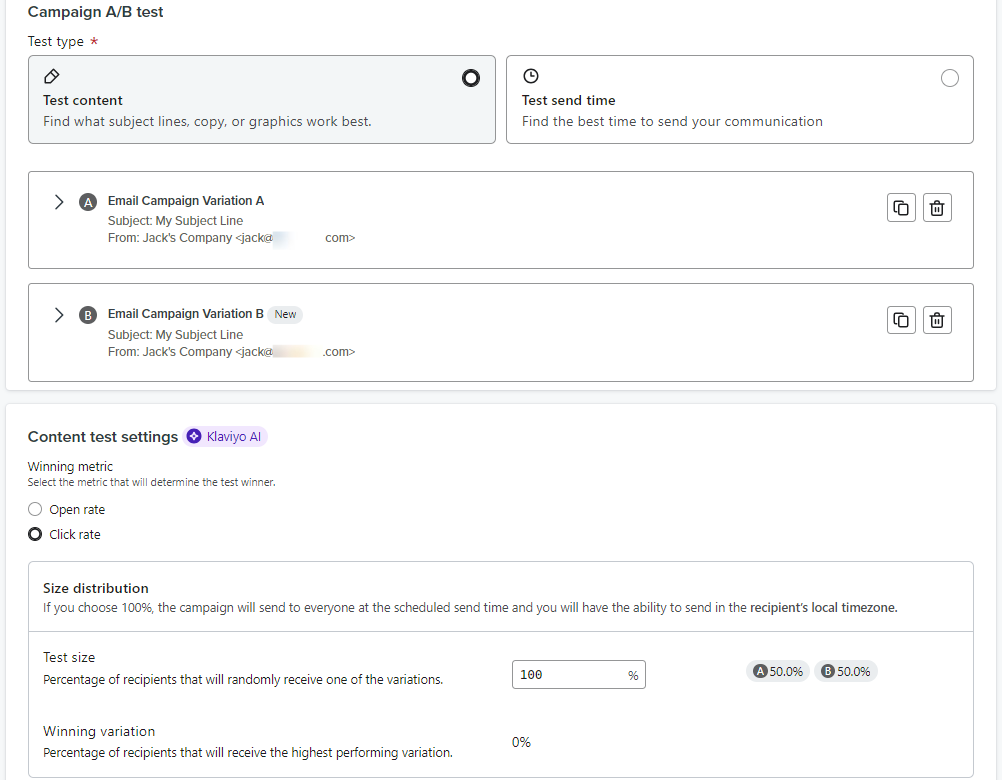Duplicate Email Campaign Variation B

pos(901,319)
